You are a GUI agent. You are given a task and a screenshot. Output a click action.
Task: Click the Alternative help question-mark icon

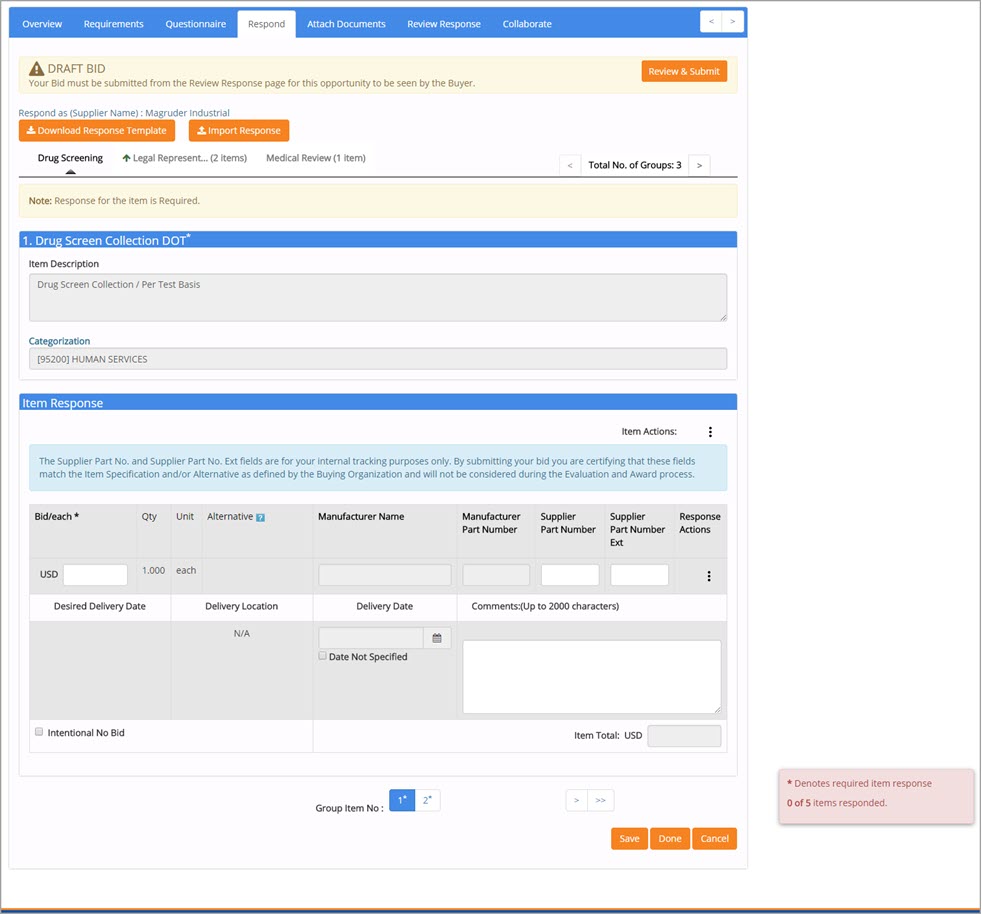click(x=260, y=518)
